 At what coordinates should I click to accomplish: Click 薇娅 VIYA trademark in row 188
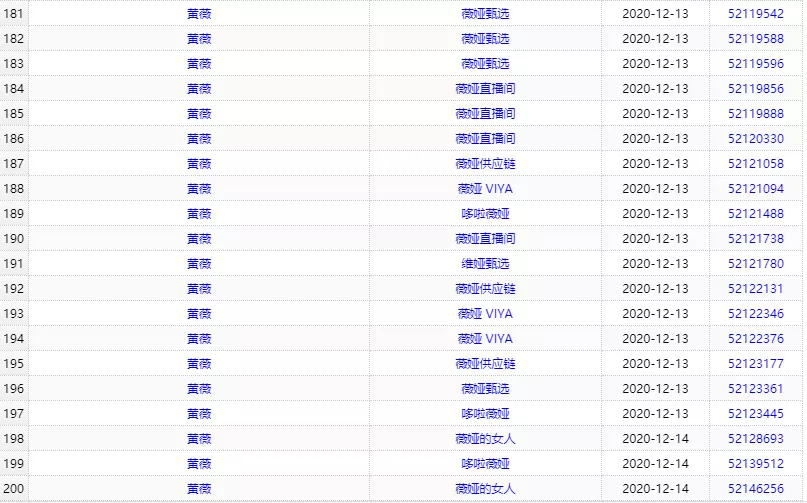pyautogui.click(x=485, y=189)
